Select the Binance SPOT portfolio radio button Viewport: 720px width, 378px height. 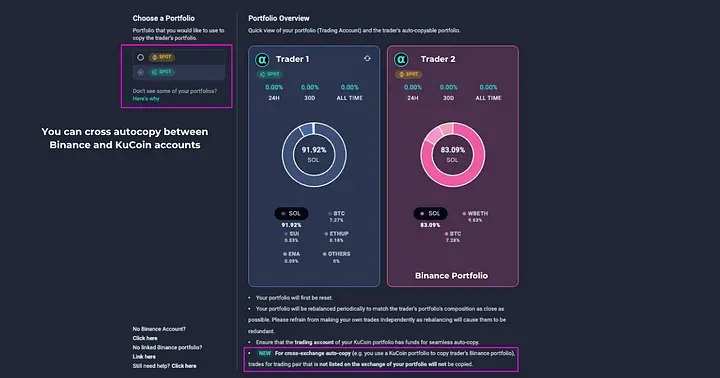pos(141,57)
